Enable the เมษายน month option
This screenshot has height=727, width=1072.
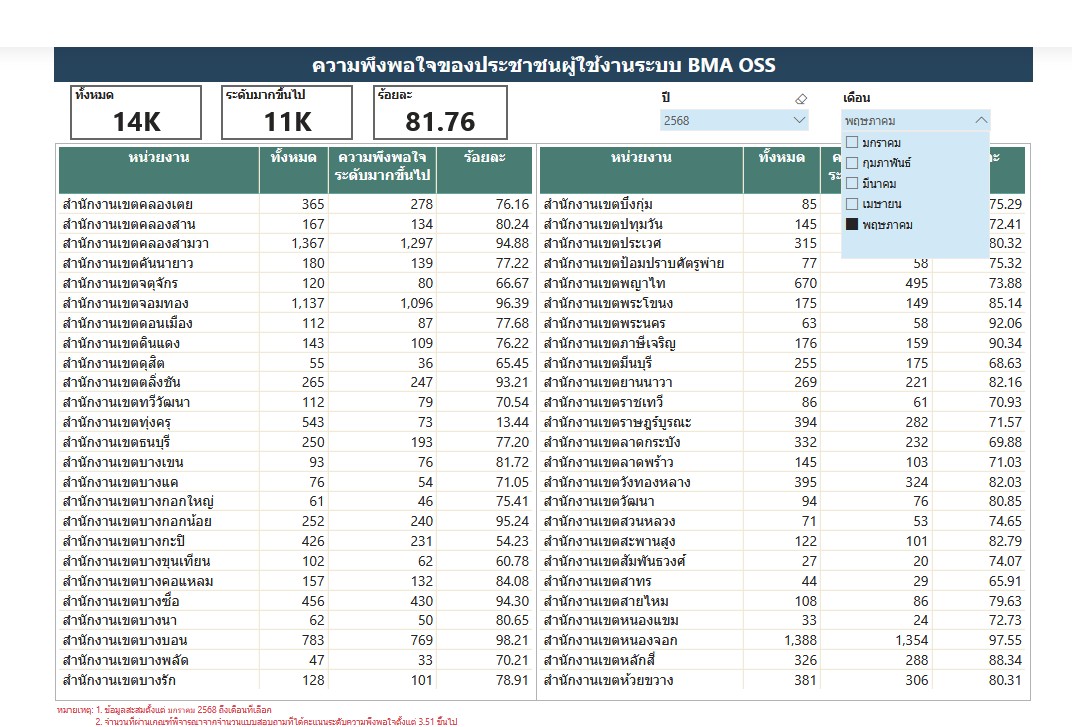pyautogui.click(x=852, y=204)
